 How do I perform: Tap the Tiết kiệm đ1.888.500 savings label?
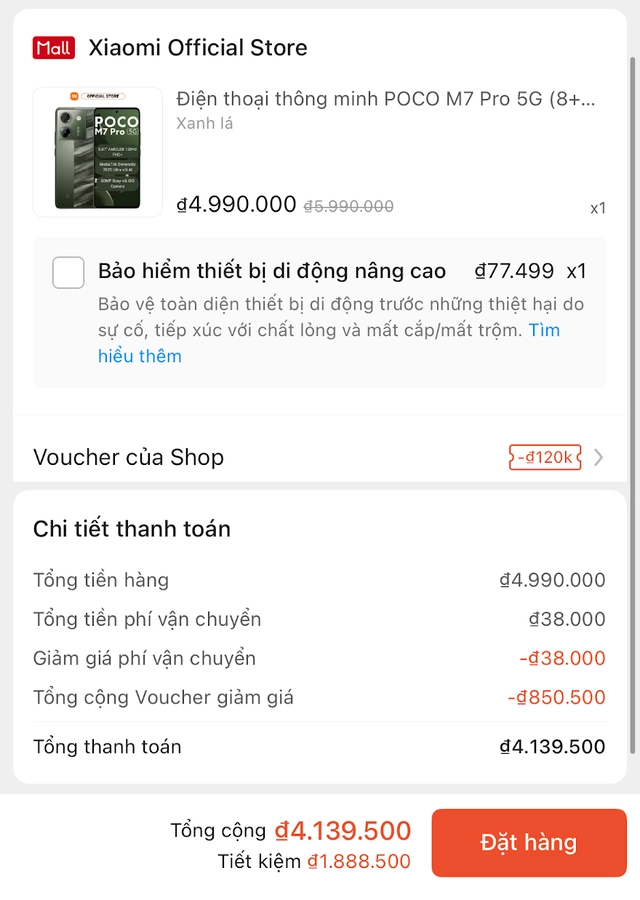311,861
